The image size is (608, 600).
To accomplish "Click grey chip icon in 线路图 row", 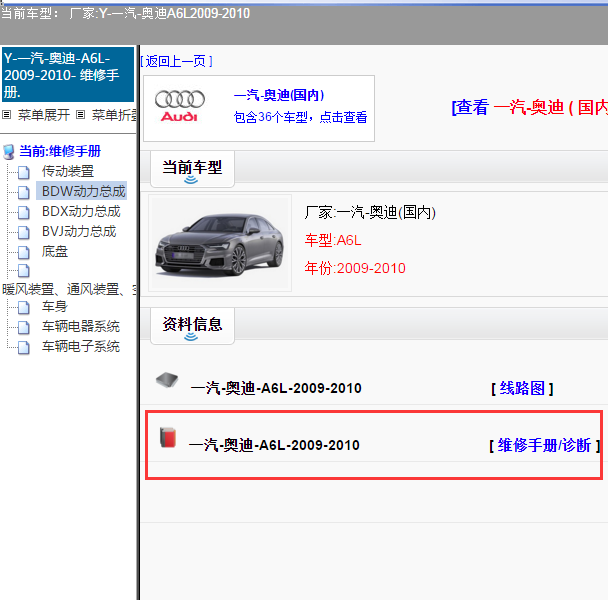I will [167, 380].
